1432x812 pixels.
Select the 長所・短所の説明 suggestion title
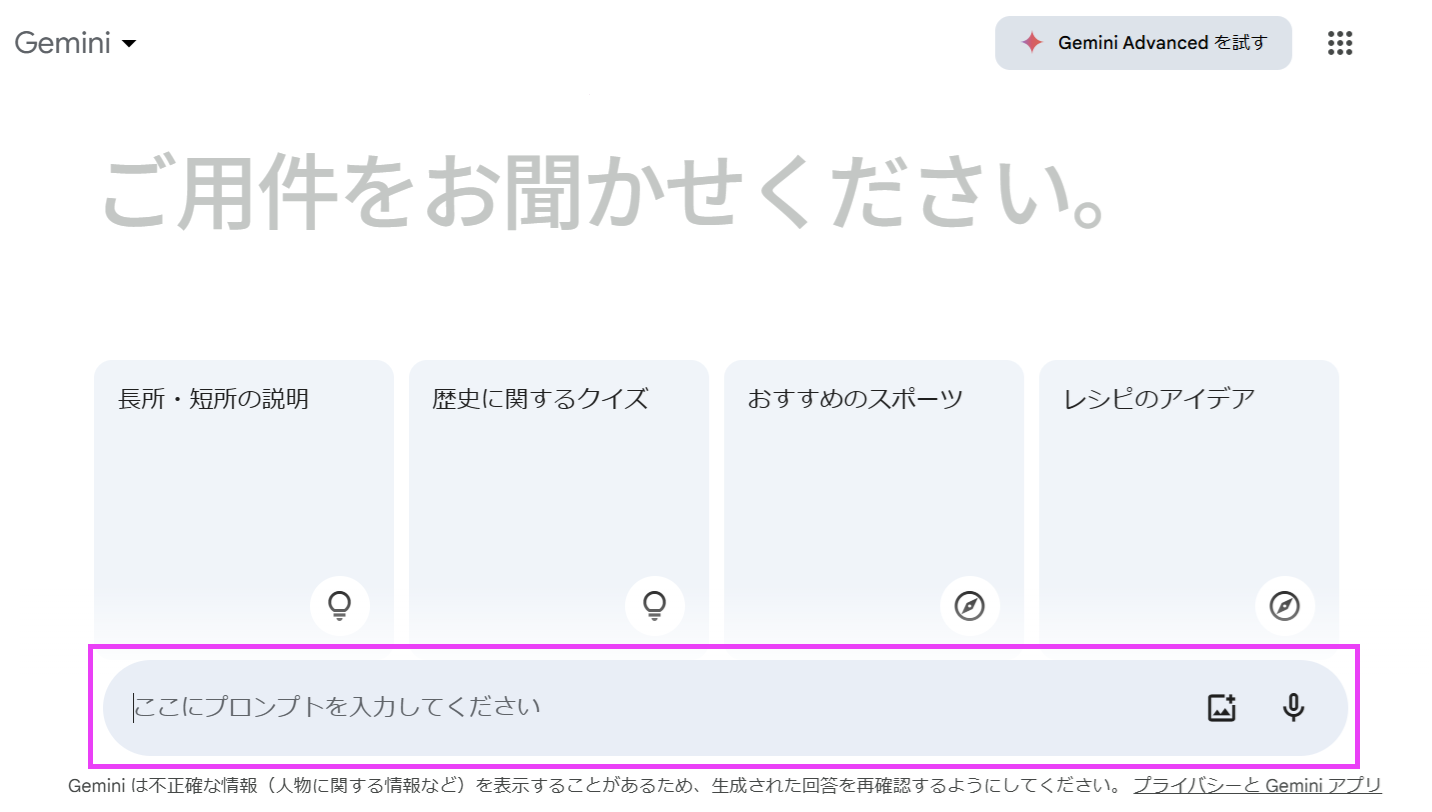pyautogui.click(x=213, y=400)
